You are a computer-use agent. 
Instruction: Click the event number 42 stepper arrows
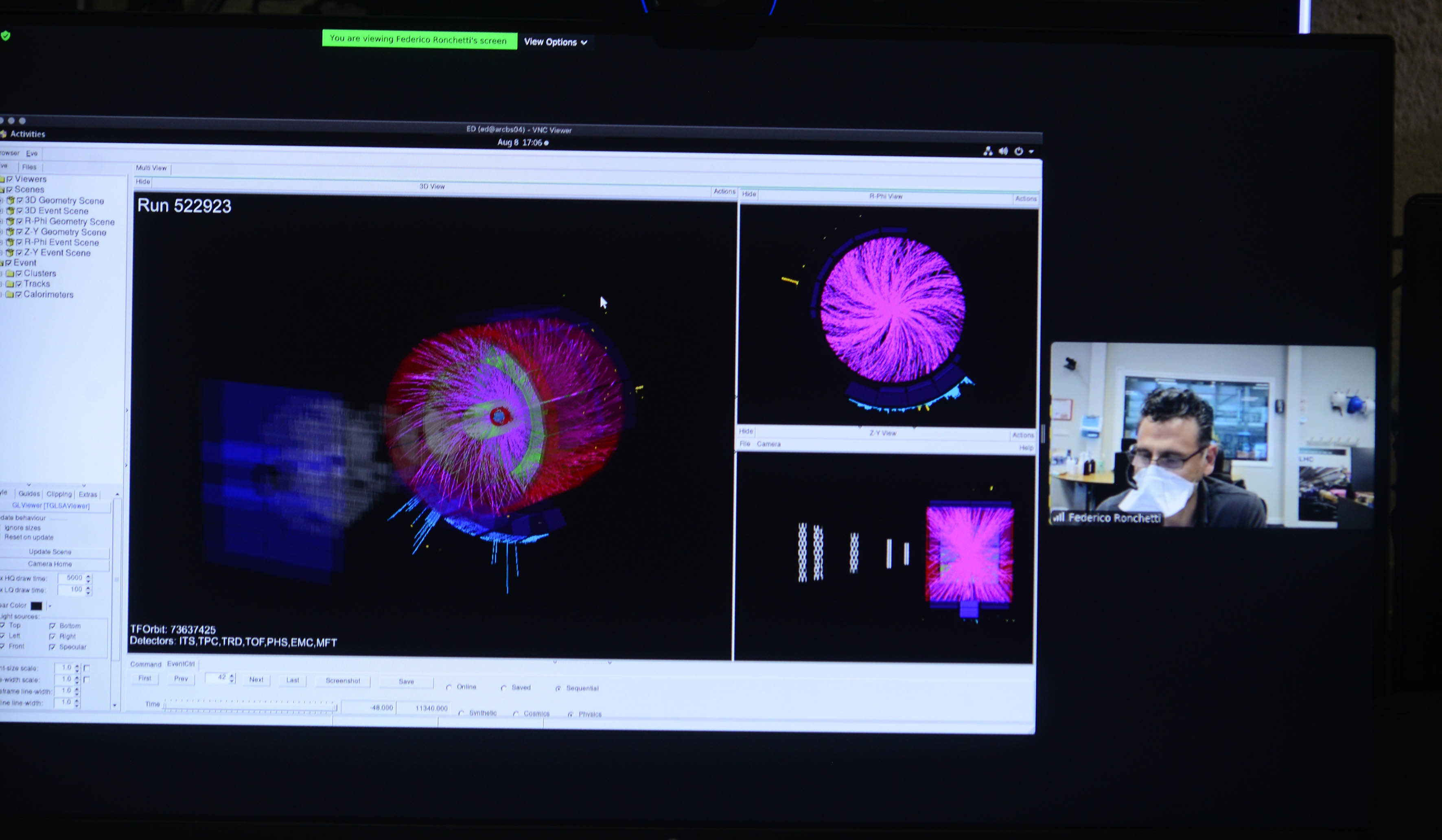point(232,678)
